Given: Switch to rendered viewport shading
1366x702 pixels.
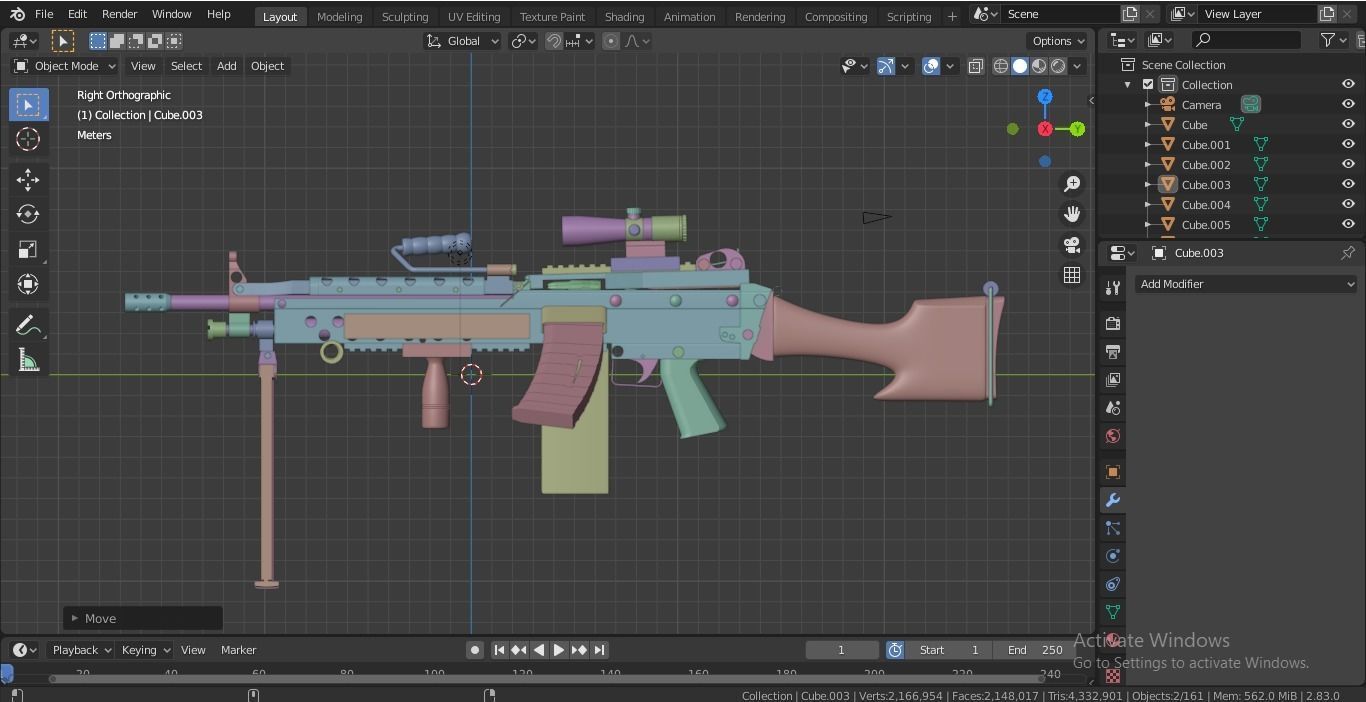Looking at the screenshot, I should [1058, 66].
